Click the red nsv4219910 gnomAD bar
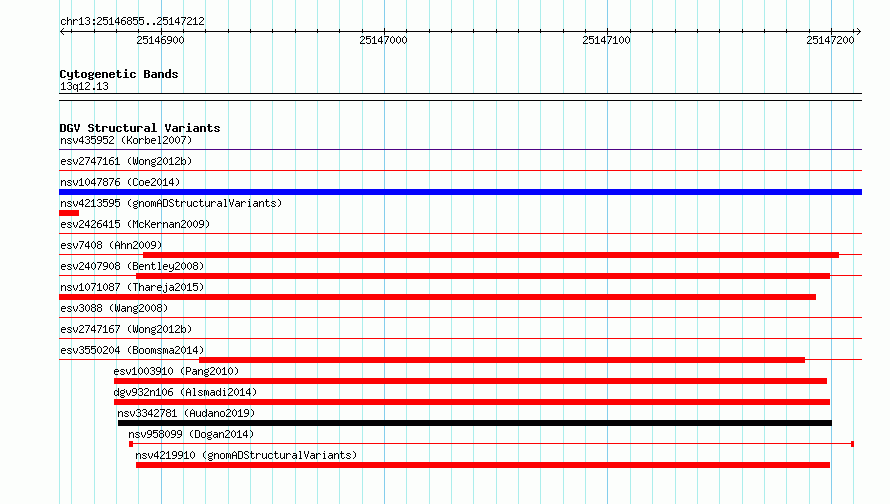 (x=482, y=465)
